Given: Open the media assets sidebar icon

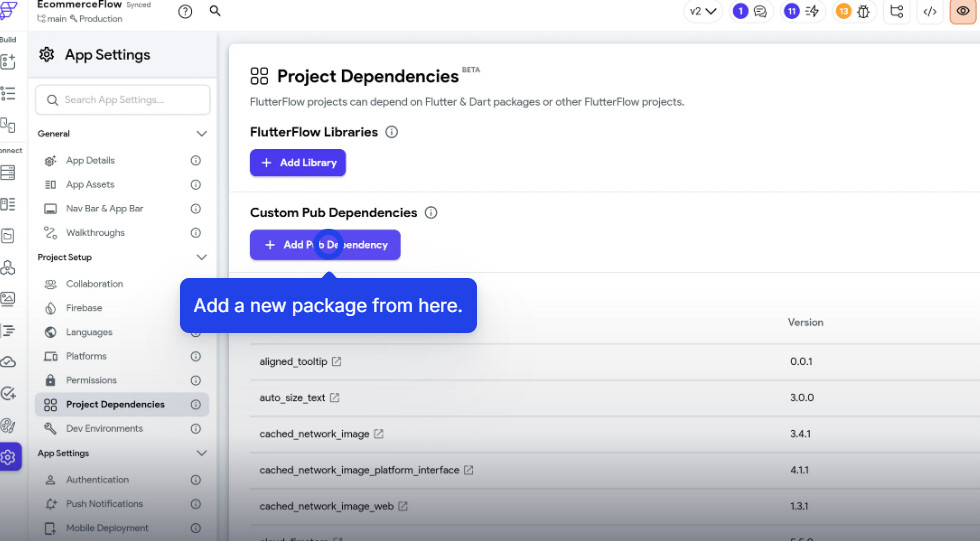Looking at the screenshot, I should pos(8,299).
